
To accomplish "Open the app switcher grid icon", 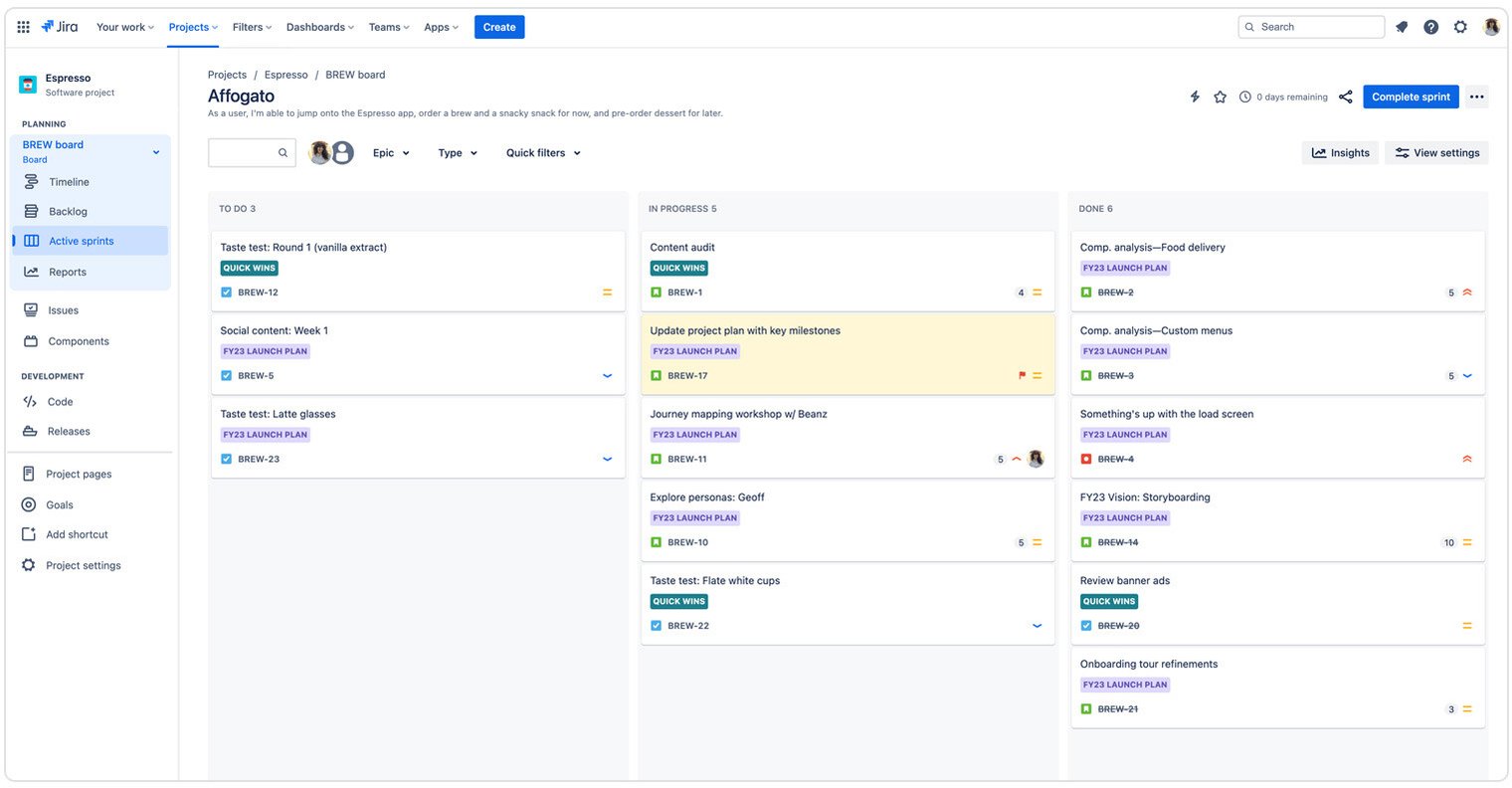I will click(23, 27).
